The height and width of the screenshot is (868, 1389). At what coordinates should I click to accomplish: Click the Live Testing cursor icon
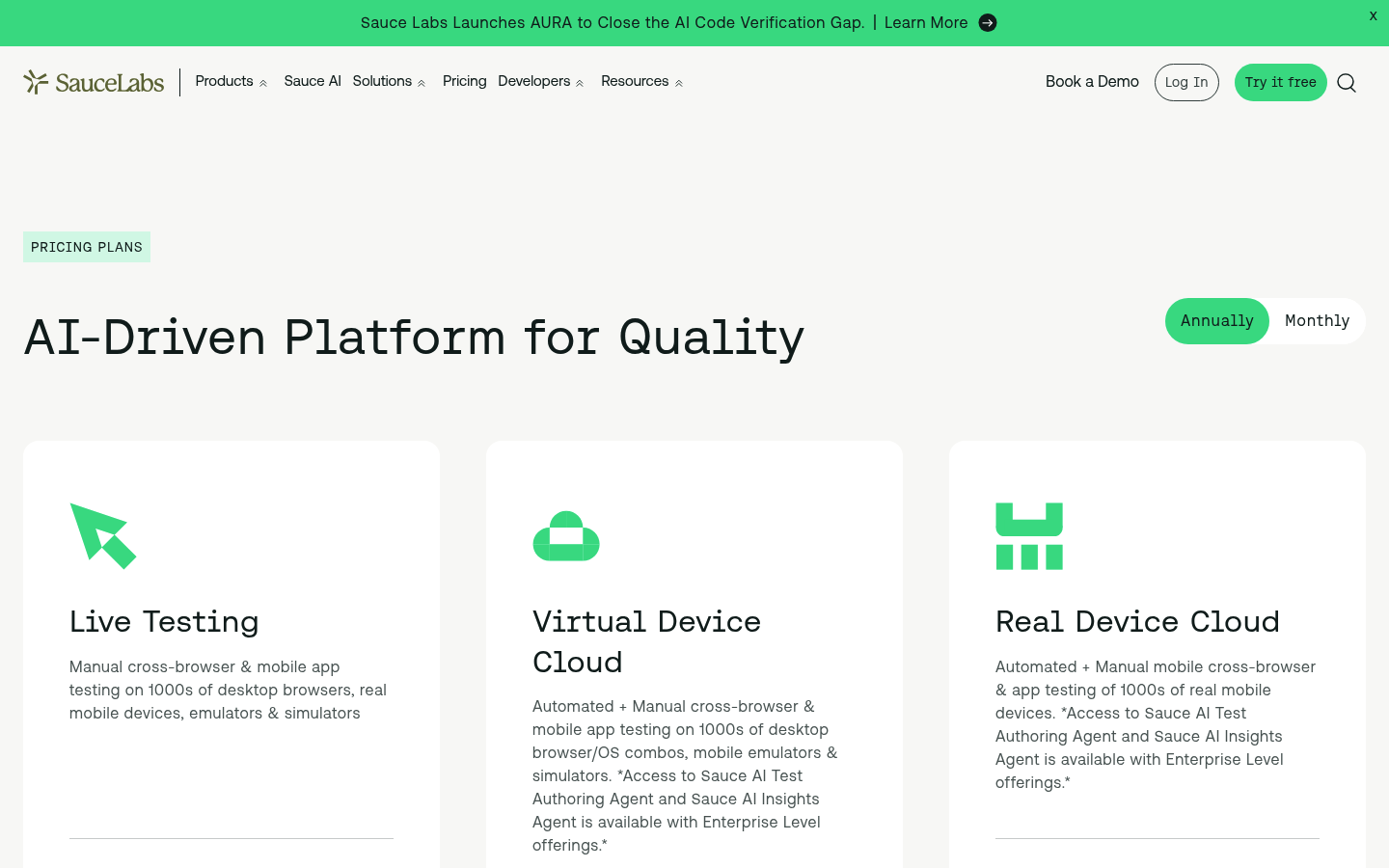pos(103,536)
